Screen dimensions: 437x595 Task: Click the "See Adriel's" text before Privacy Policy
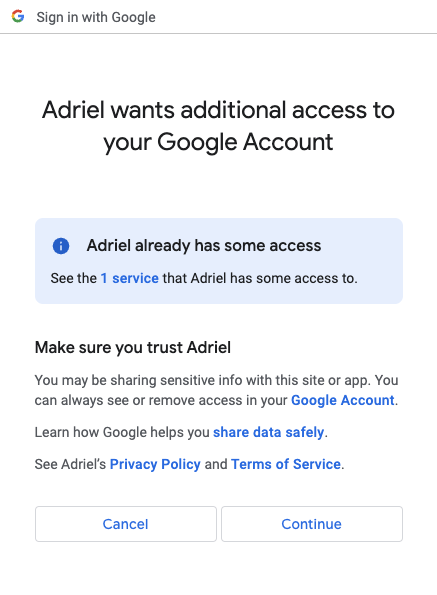point(70,464)
